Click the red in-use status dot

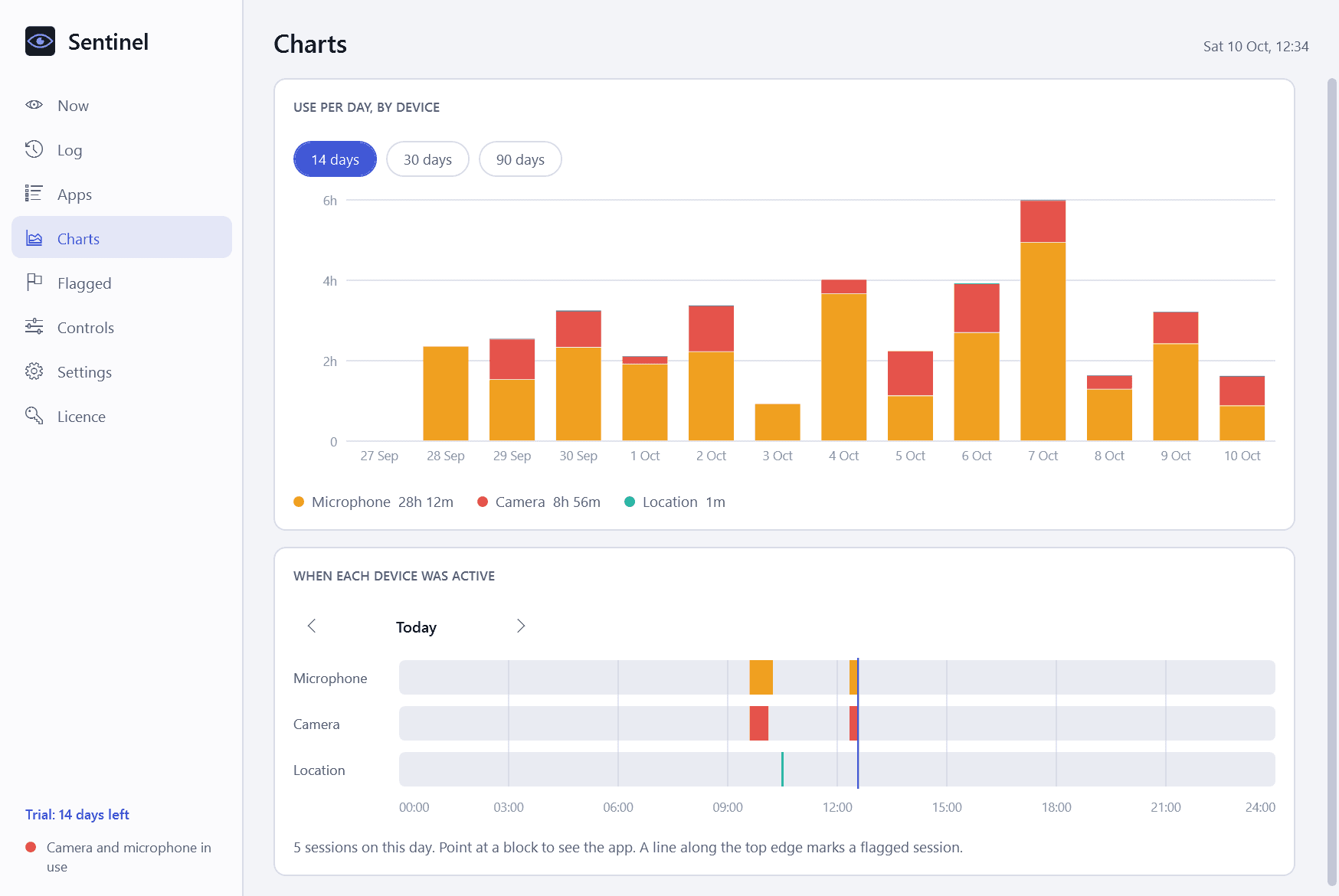pyautogui.click(x=31, y=847)
